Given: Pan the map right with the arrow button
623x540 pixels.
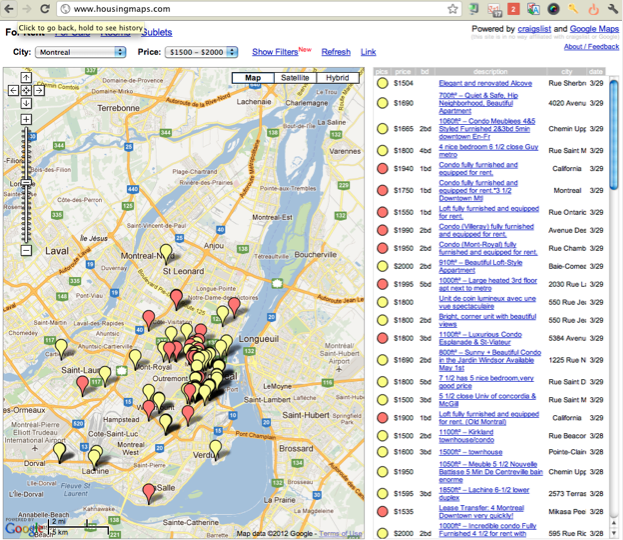Looking at the screenshot, I should click(39, 91).
